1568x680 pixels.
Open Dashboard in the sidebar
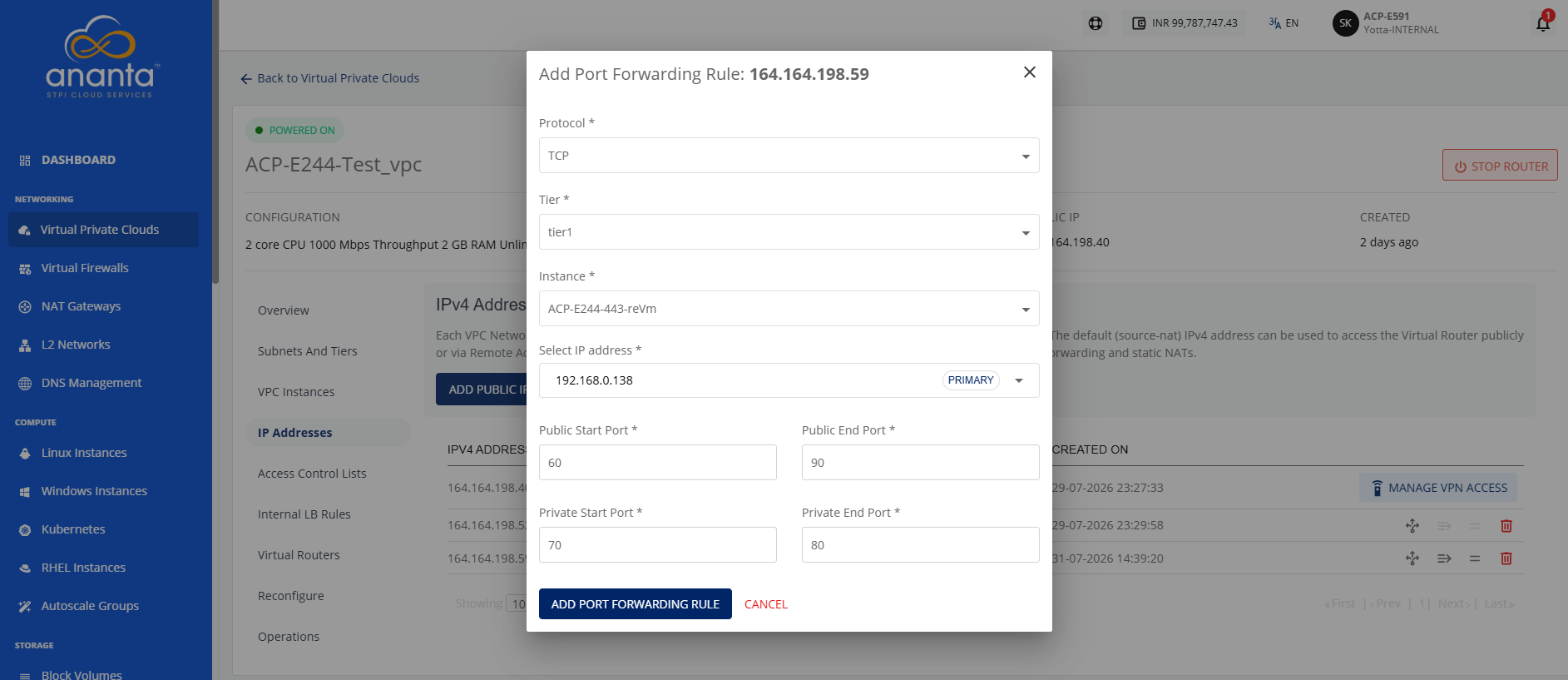78,160
